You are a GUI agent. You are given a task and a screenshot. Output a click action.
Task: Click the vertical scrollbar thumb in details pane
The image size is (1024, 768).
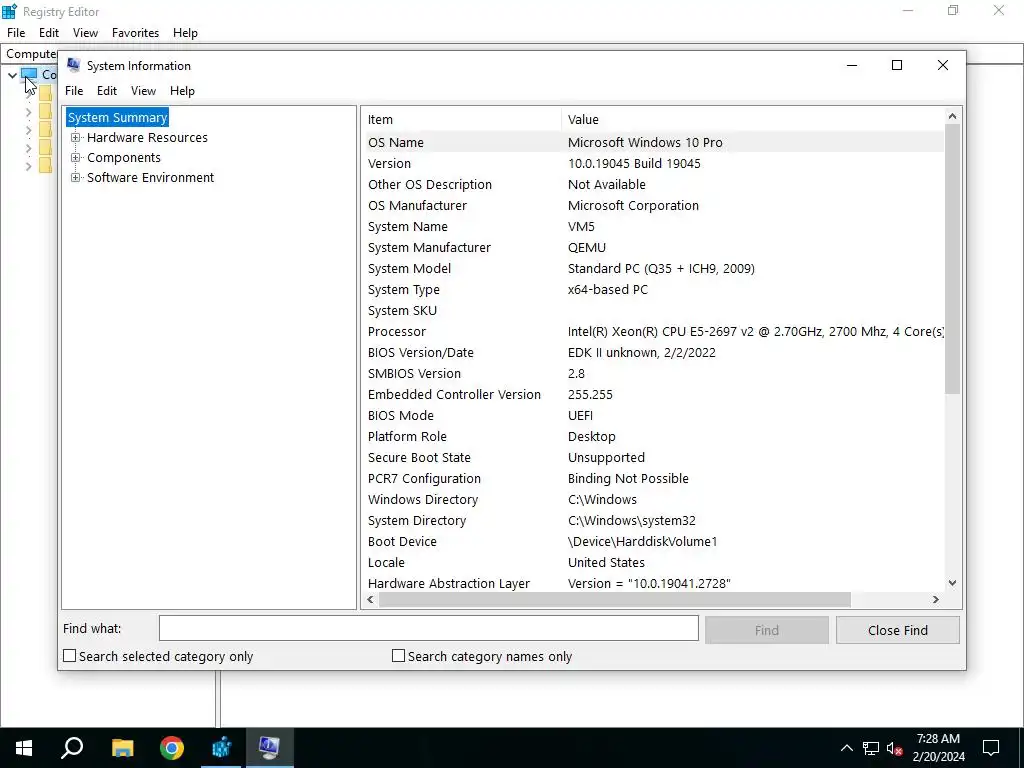click(952, 258)
